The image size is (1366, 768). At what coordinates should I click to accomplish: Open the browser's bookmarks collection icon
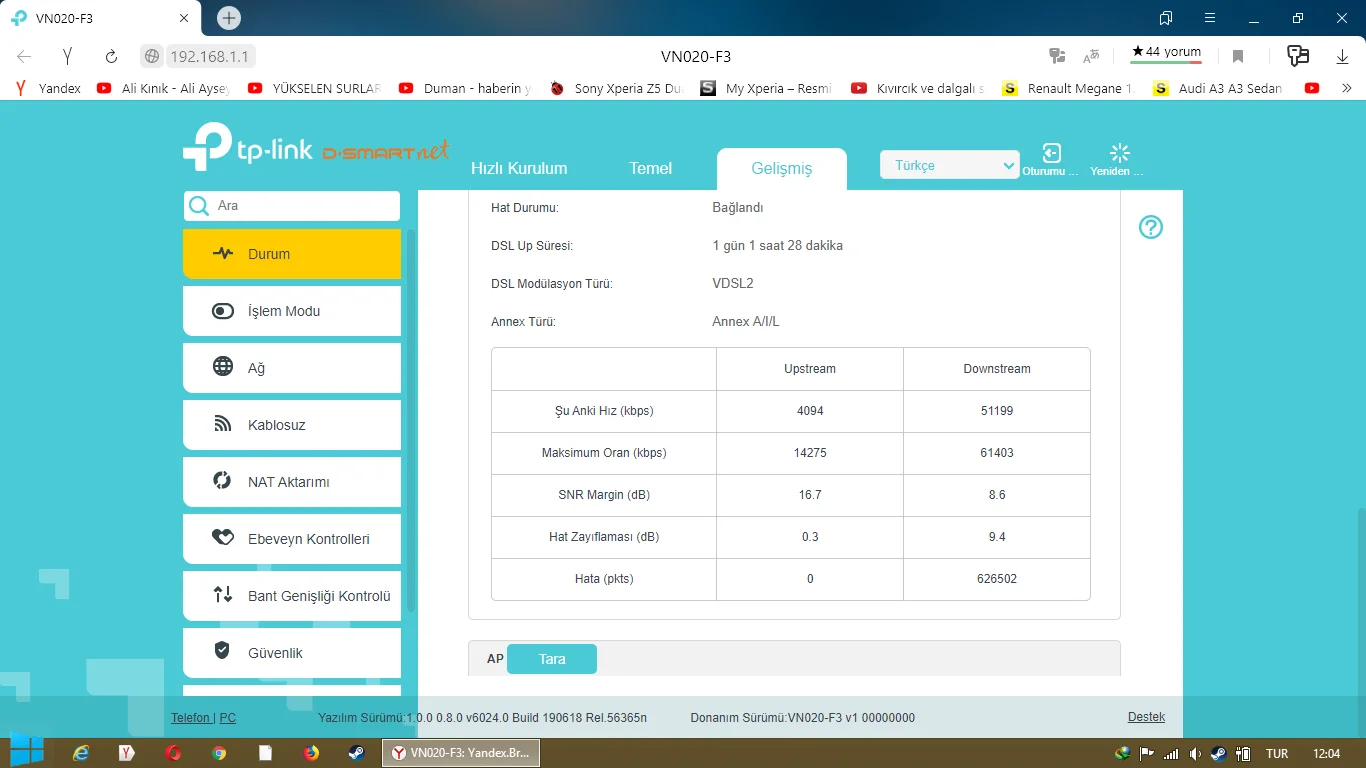pos(1166,18)
